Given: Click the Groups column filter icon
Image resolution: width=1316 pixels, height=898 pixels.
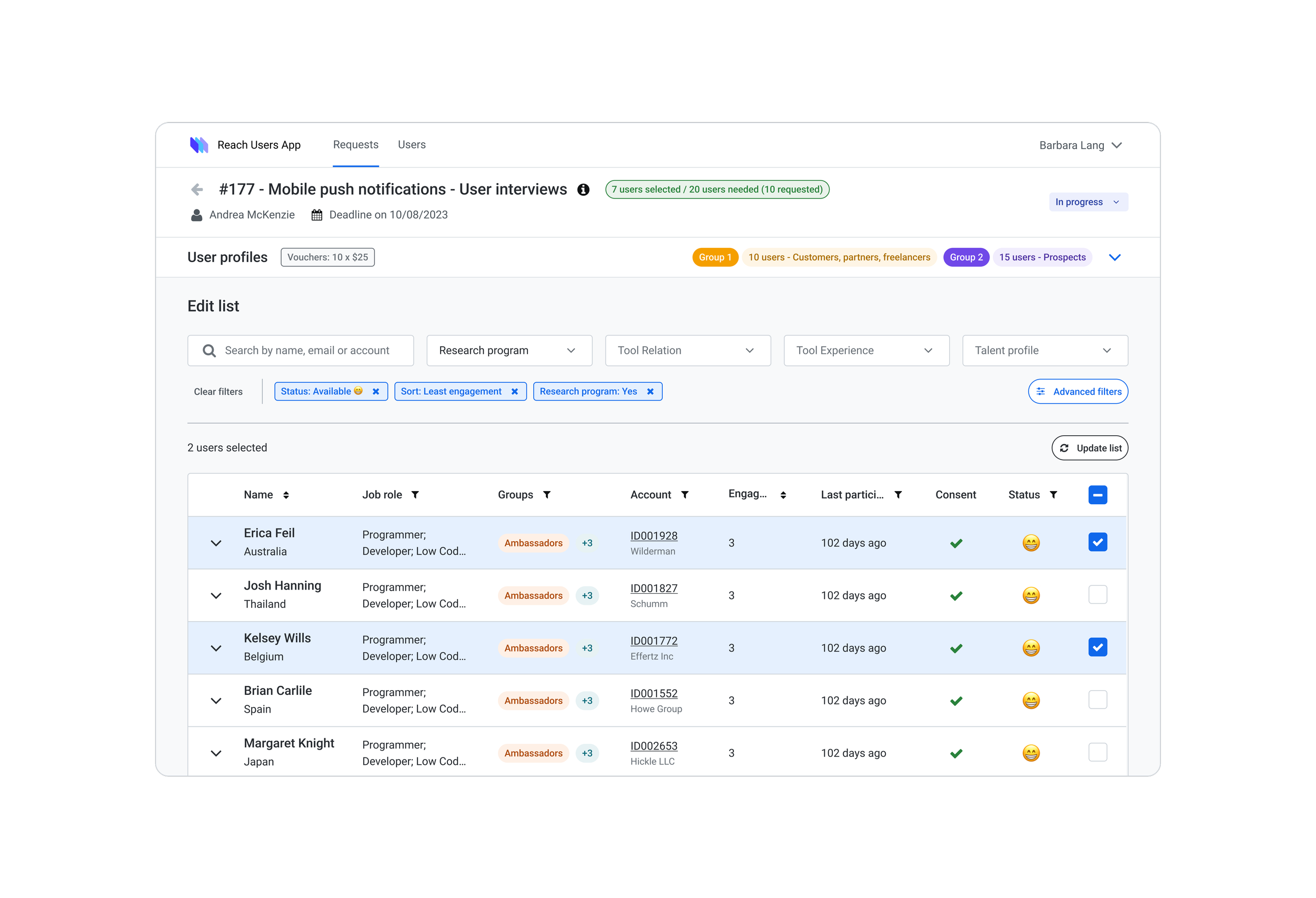Looking at the screenshot, I should (x=547, y=495).
